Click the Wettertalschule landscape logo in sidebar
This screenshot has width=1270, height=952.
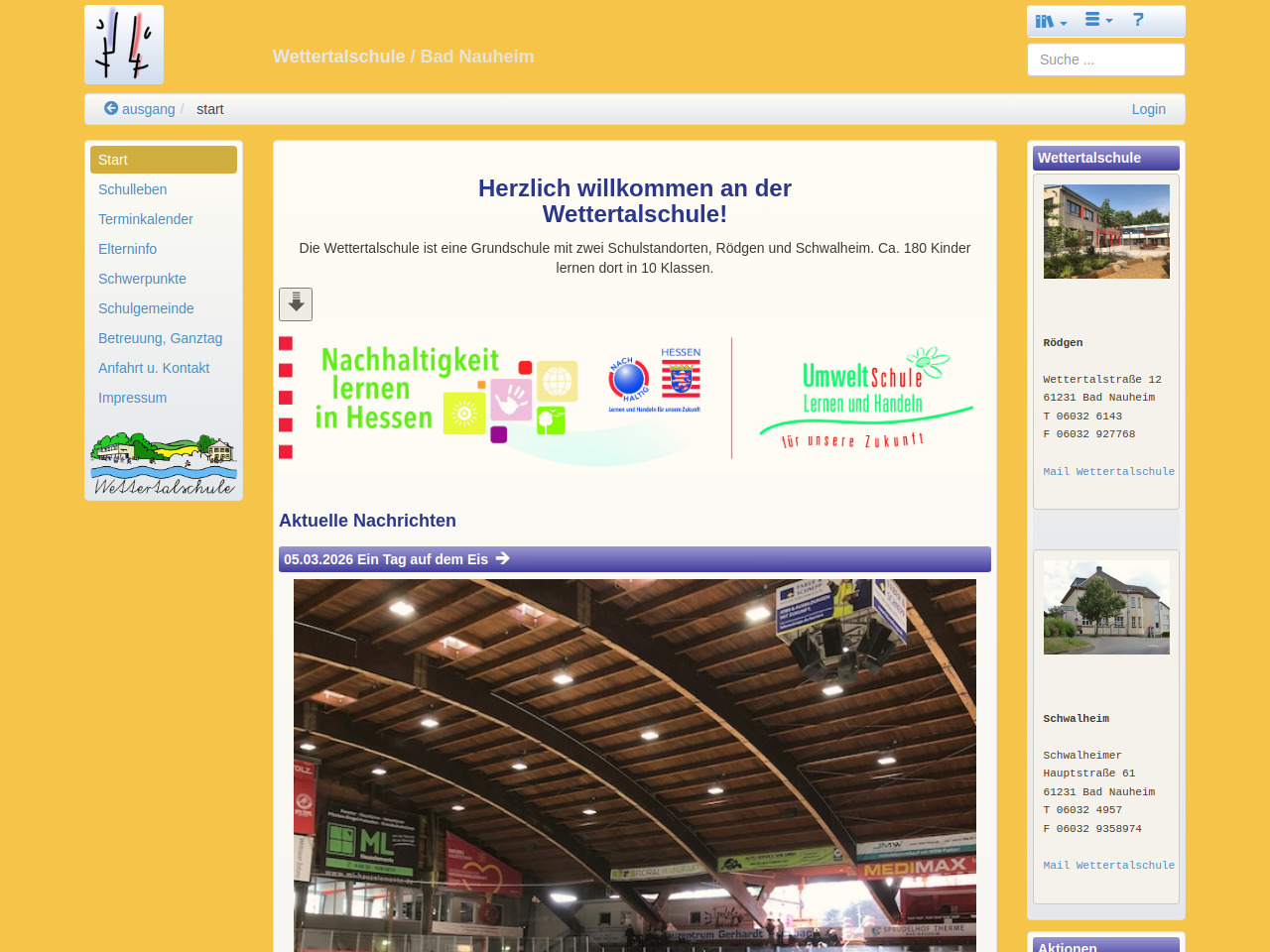tap(164, 463)
